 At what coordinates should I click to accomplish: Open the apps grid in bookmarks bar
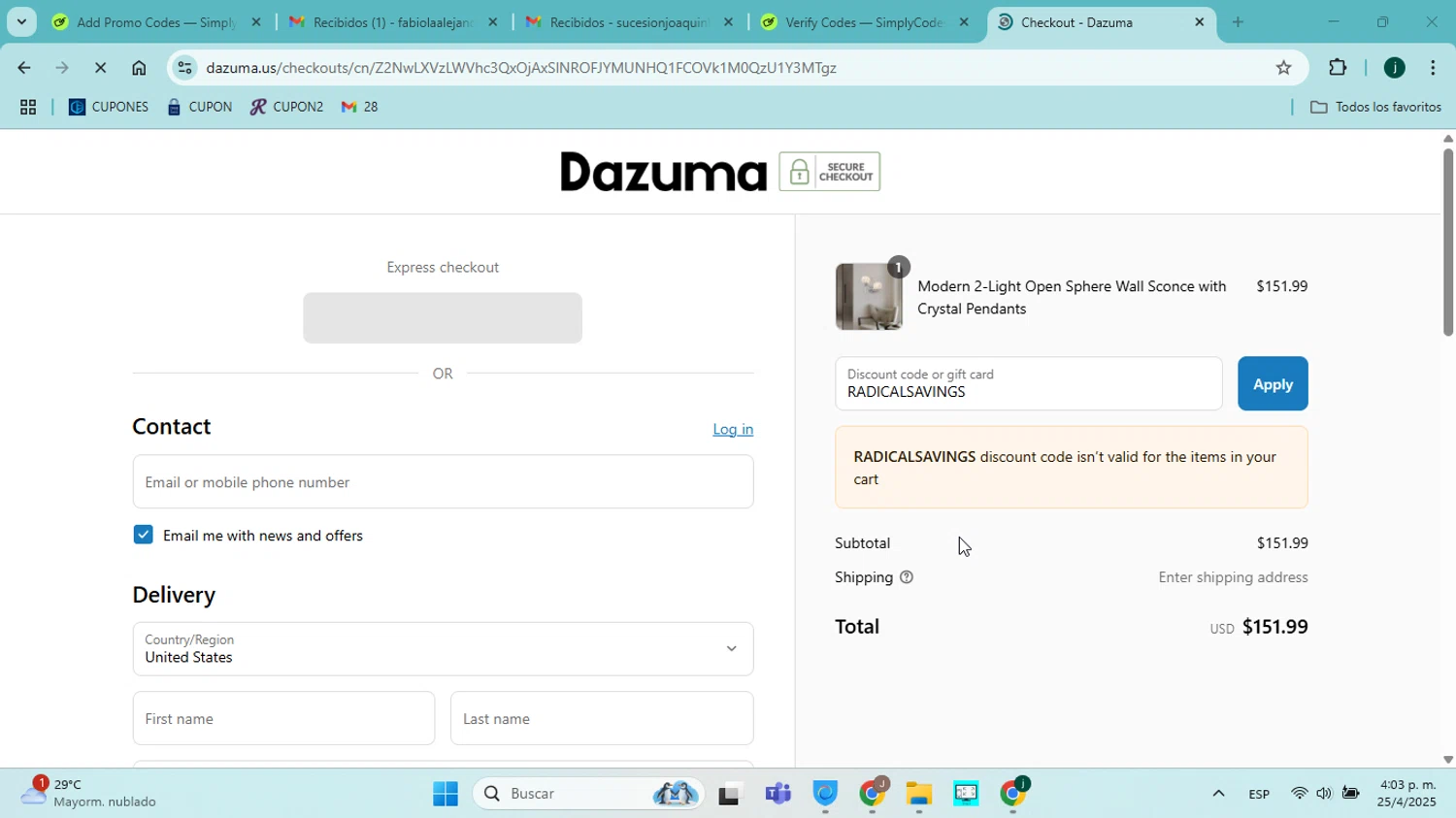pos(28,108)
